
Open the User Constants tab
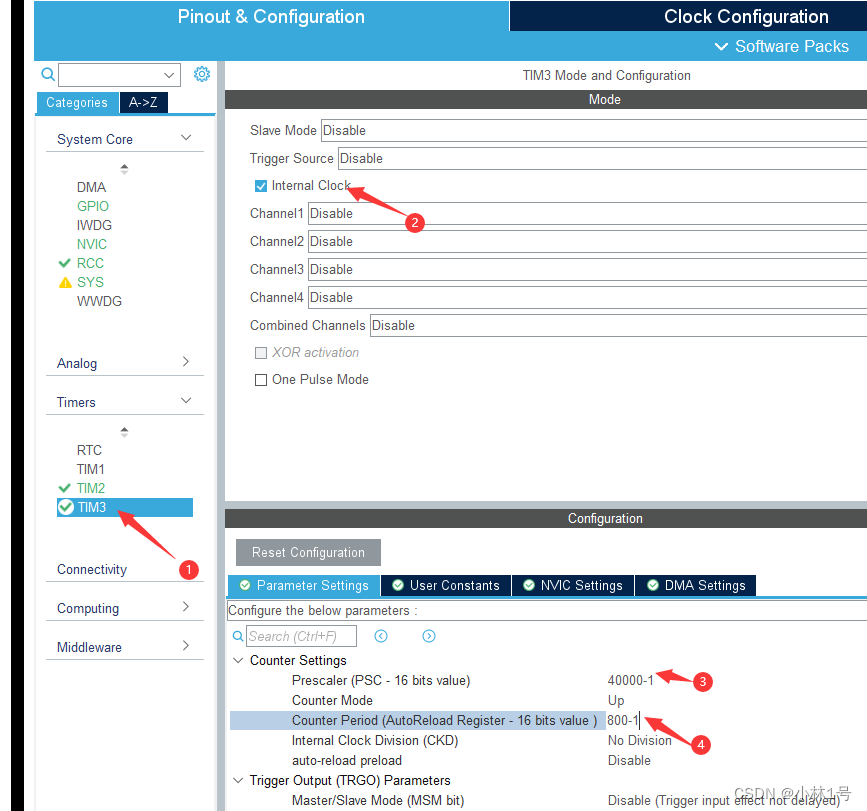(x=446, y=585)
